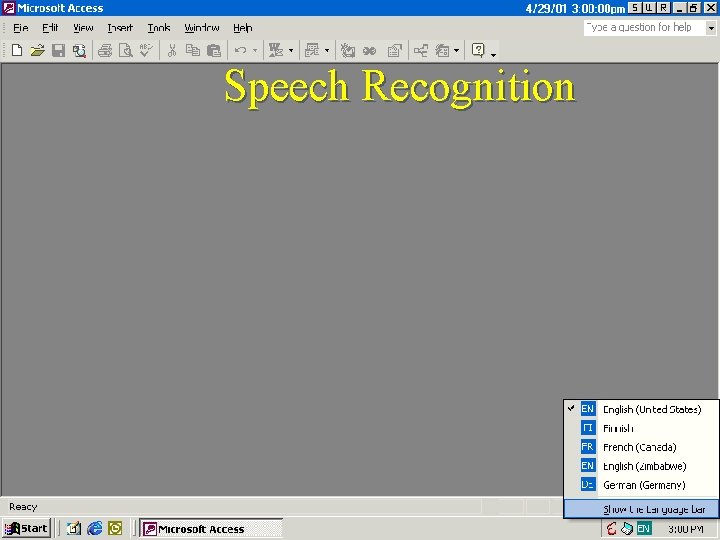This screenshot has width=720, height=540.
Task: Open Print Preview from the toolbar
Action: point(125,50)
